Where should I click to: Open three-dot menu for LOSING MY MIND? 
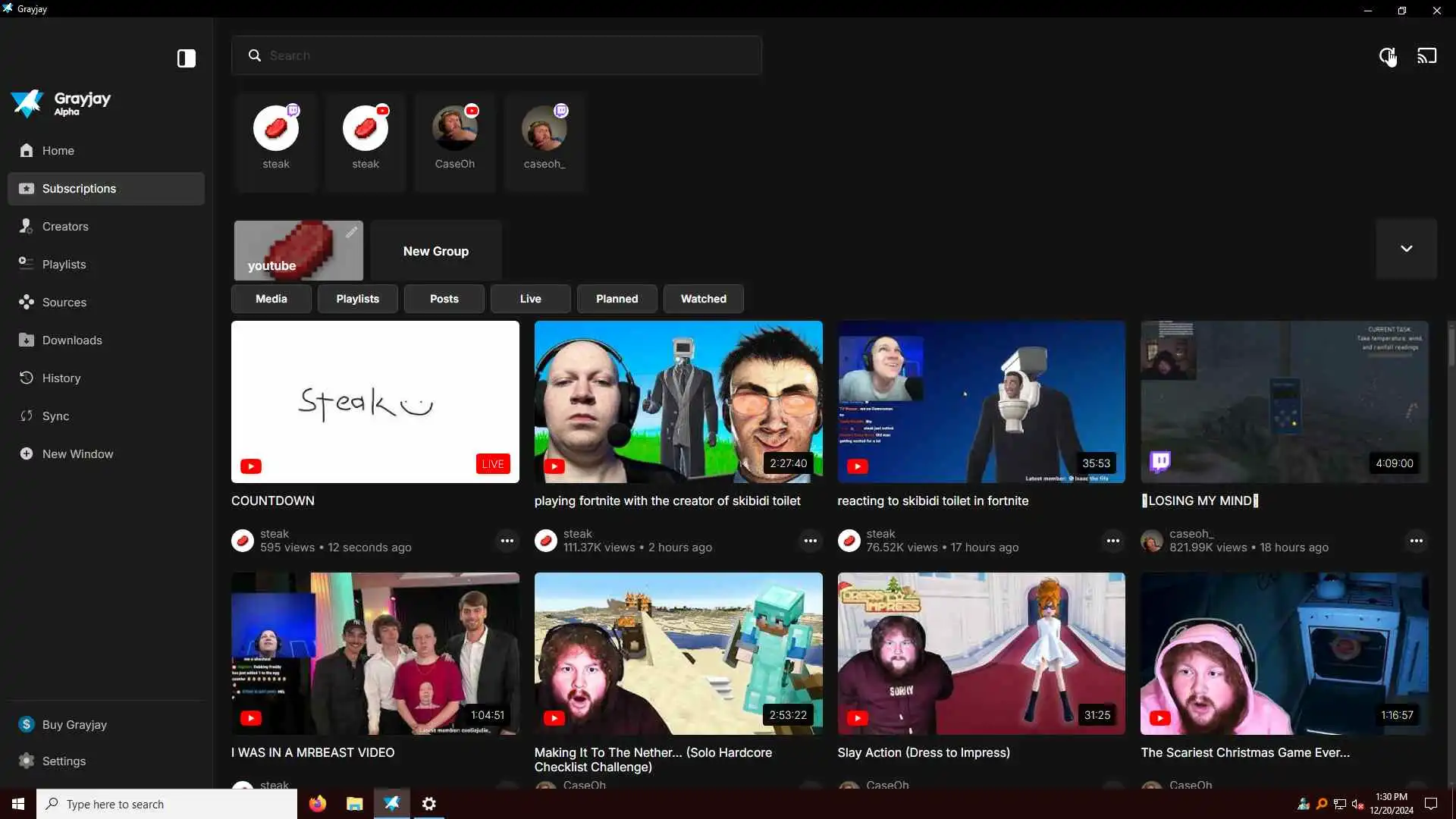point(1416,541)
